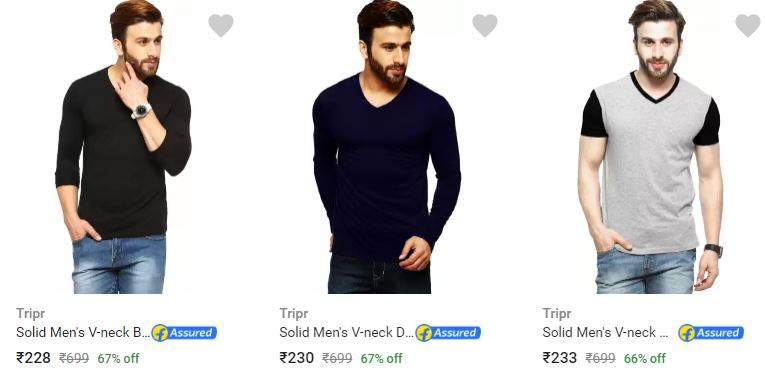
Task: Open grey and black short-sleeve T-shirt image
Action: (650, 147)
